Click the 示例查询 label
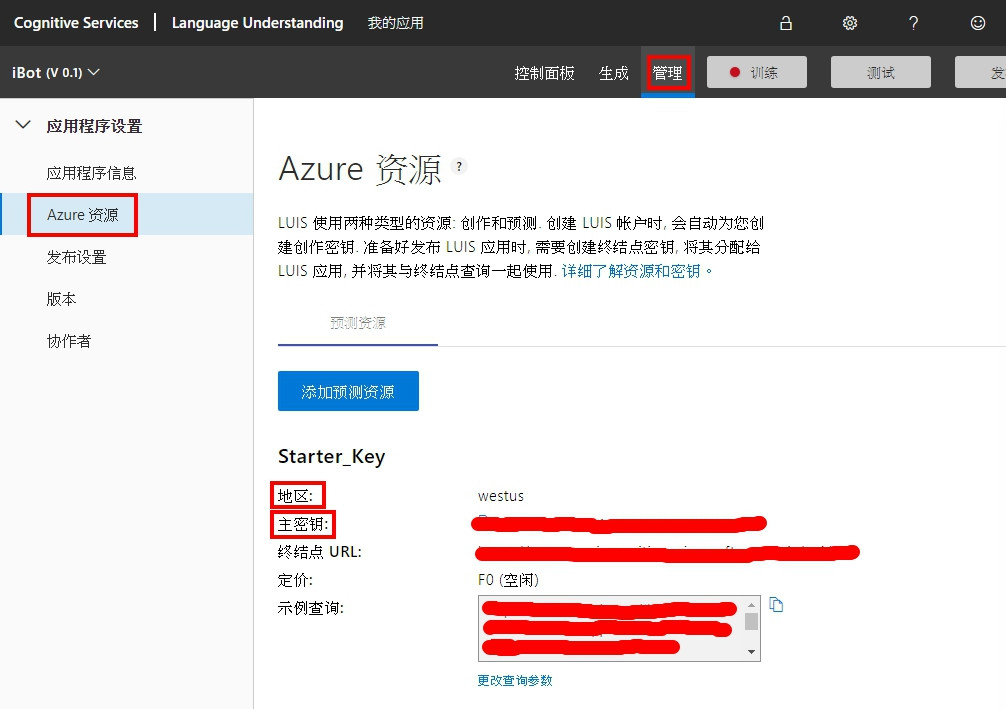 click(311, 608)
